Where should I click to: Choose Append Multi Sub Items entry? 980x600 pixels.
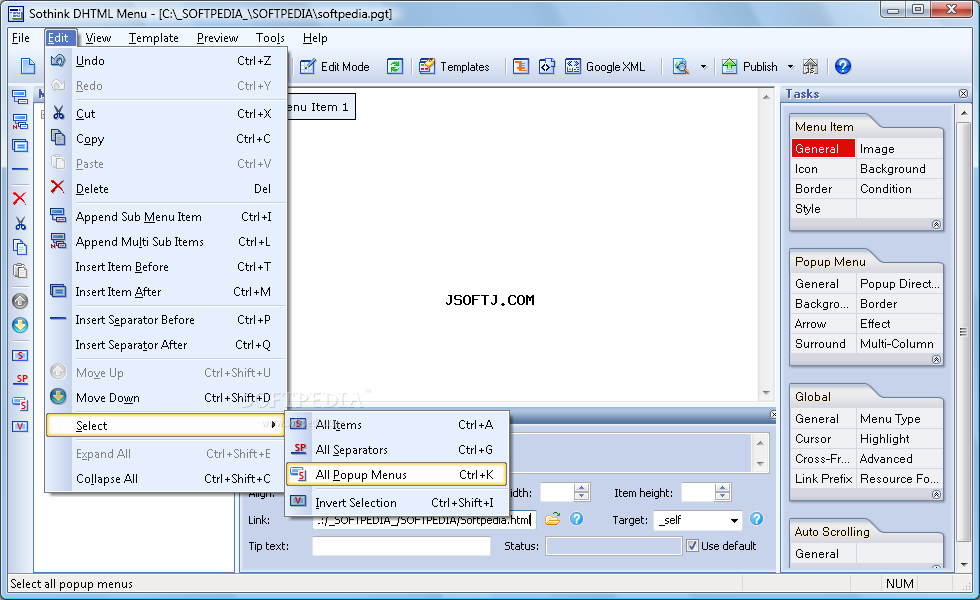[166, 242]
